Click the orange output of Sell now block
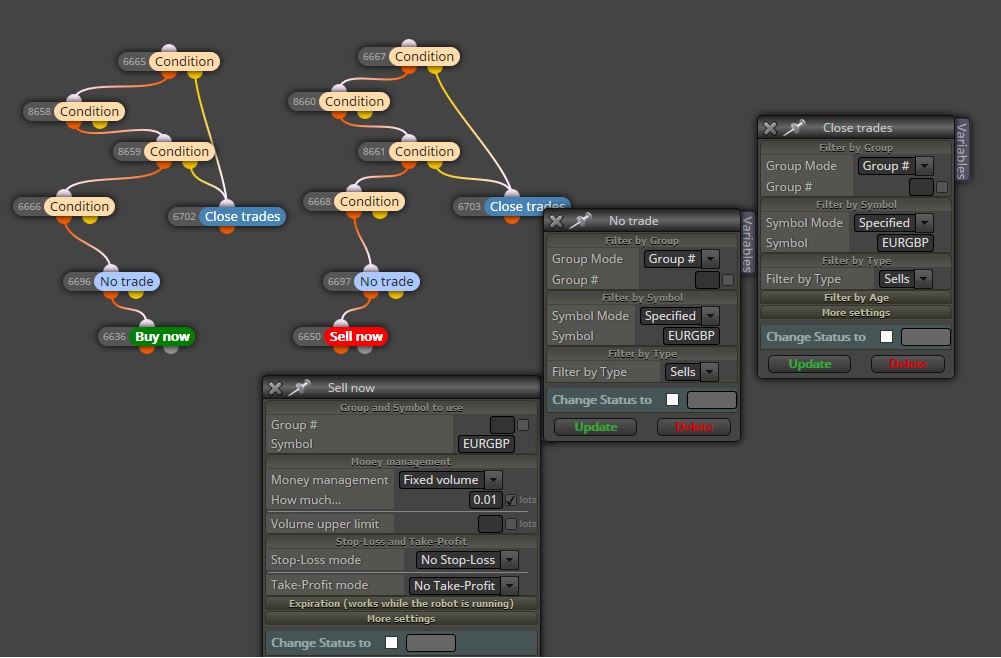Screen dimensions: 1001x658 pyautogui.click(x=340, y=348)
